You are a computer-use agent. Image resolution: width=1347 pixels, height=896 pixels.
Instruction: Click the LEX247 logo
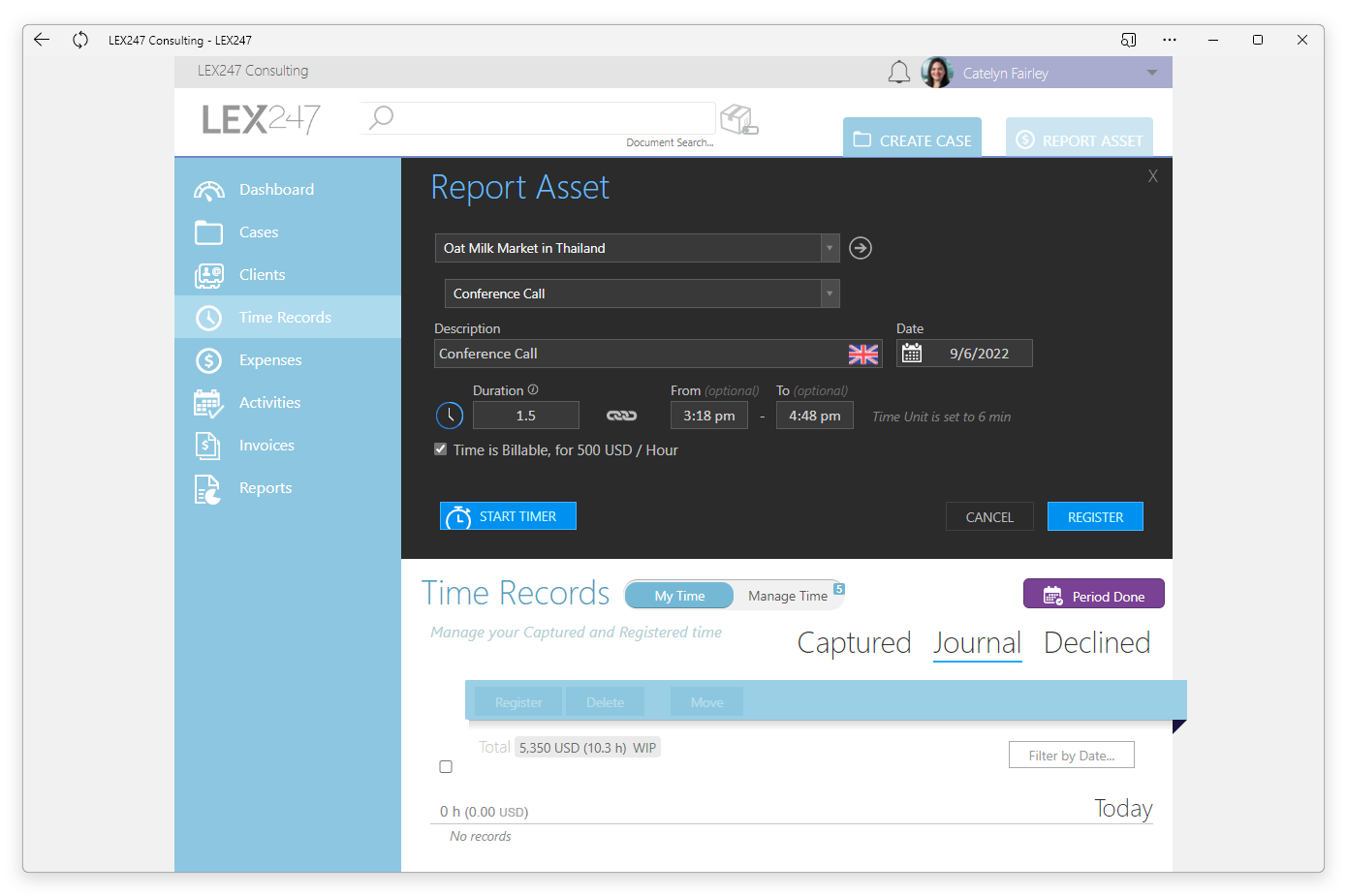point(261,119)
